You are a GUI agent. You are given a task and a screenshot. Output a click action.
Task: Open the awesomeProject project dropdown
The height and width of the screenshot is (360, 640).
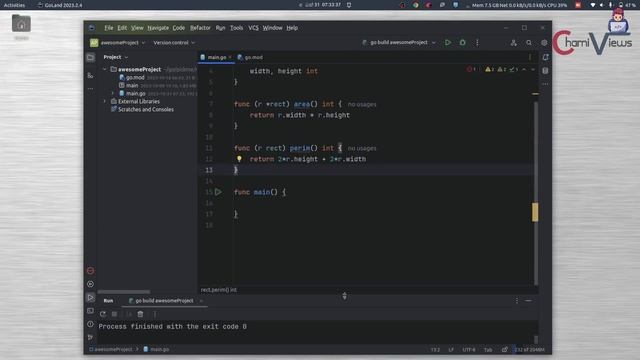click(x=118, y=42)
